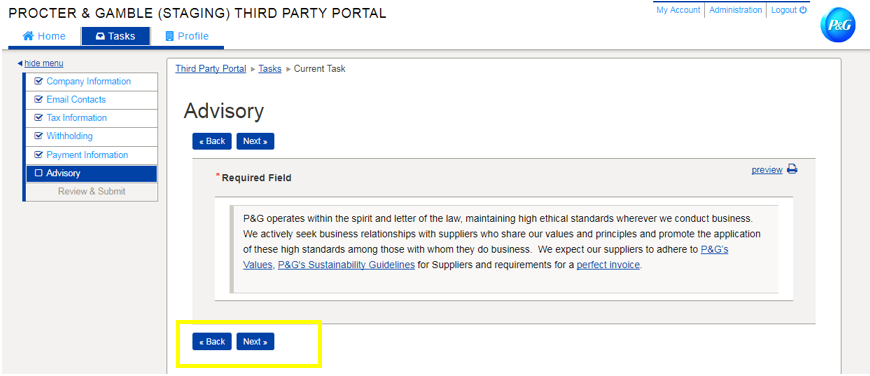This screenshot has width=870, height=376.
Task: Open the Profile tab
Action: 187,36
